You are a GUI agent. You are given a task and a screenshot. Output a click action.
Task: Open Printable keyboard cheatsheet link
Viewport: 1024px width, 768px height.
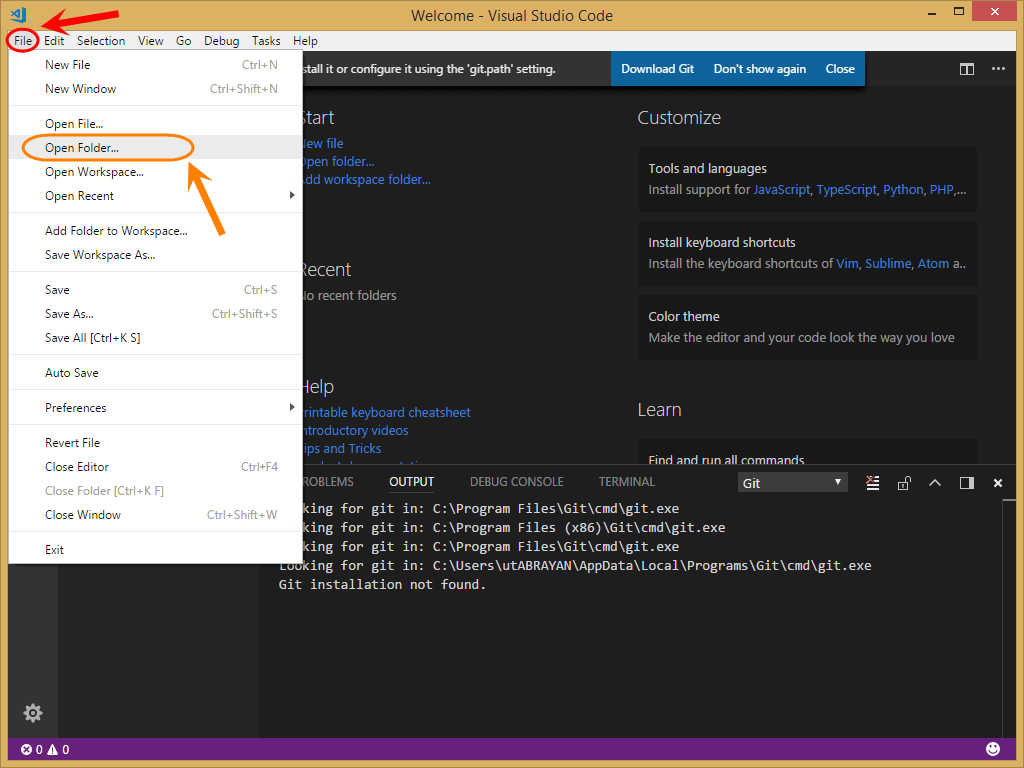point(386,412)
